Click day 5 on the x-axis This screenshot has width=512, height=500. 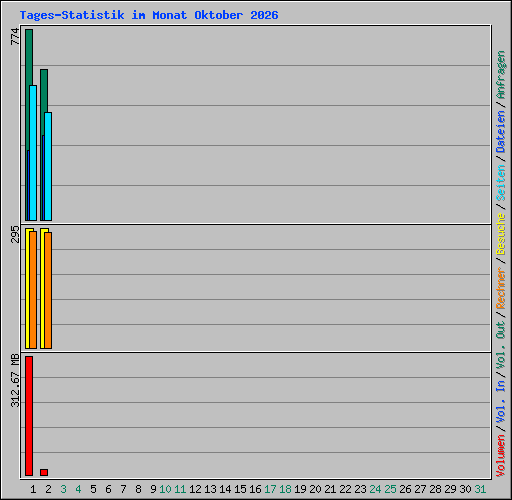[93, 489]
